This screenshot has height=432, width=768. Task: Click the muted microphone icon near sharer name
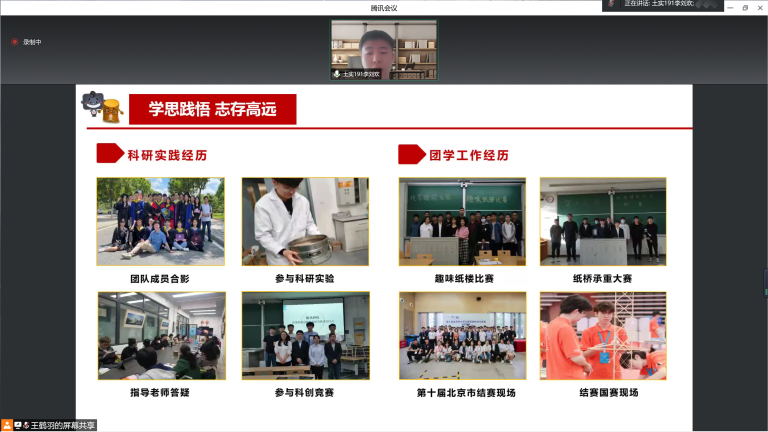(x=27, y=425)
